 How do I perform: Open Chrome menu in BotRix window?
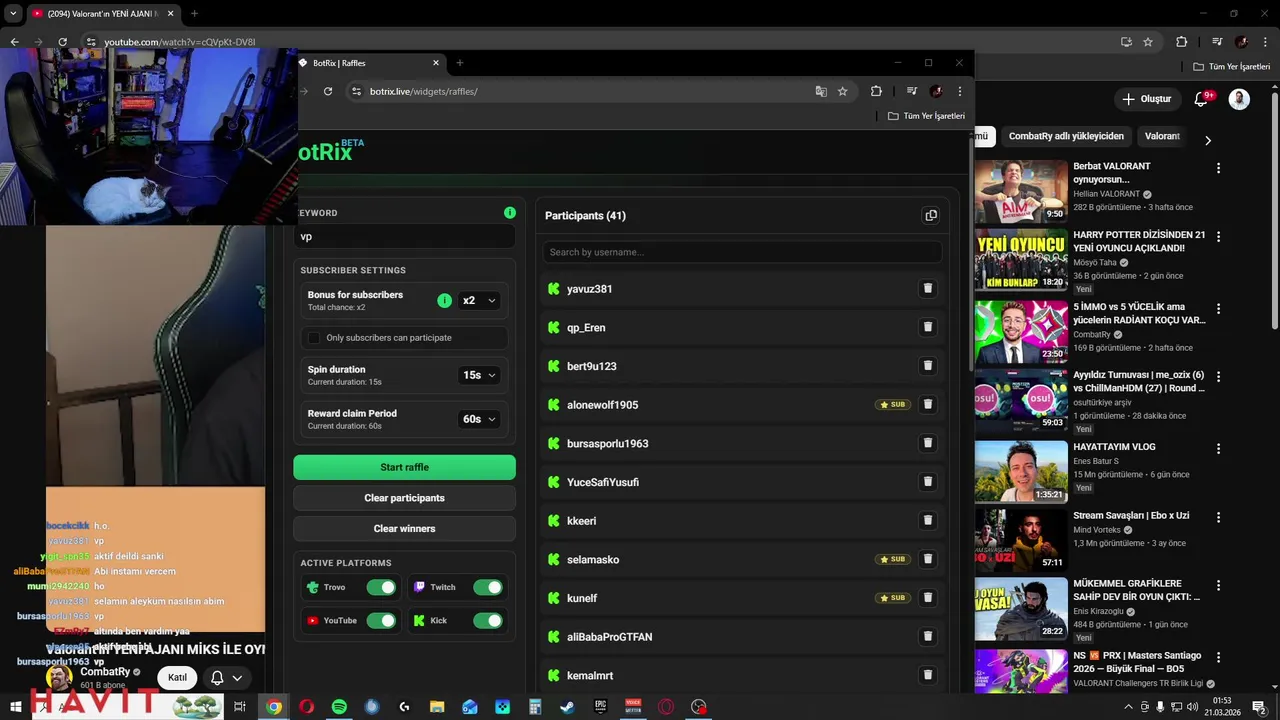[x=959, y=91]
